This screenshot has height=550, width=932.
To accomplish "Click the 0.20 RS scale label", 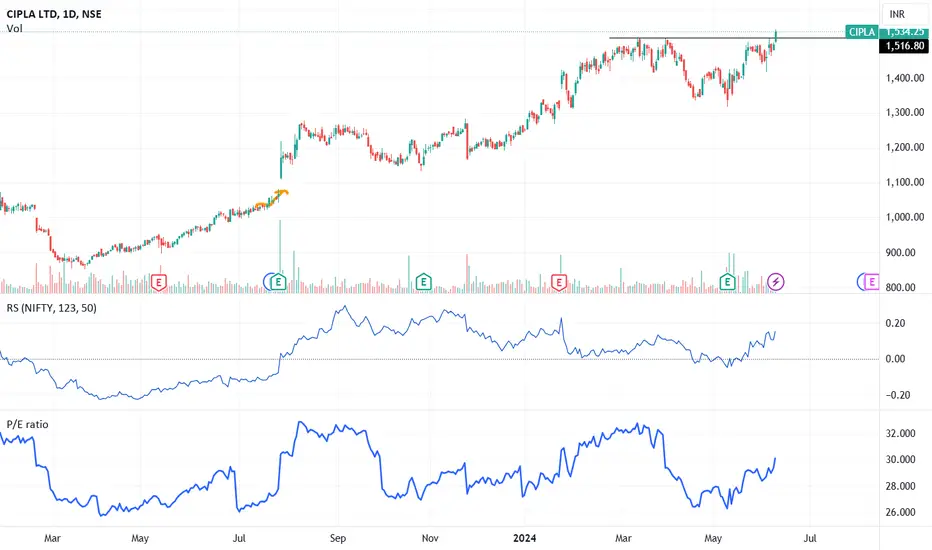I will 896,323.
